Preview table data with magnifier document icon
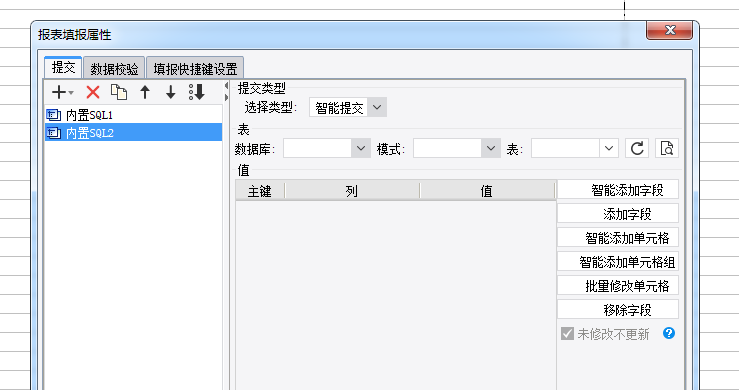Image resolution: width=739 pixels, height=390 pixels. [667, 148]
